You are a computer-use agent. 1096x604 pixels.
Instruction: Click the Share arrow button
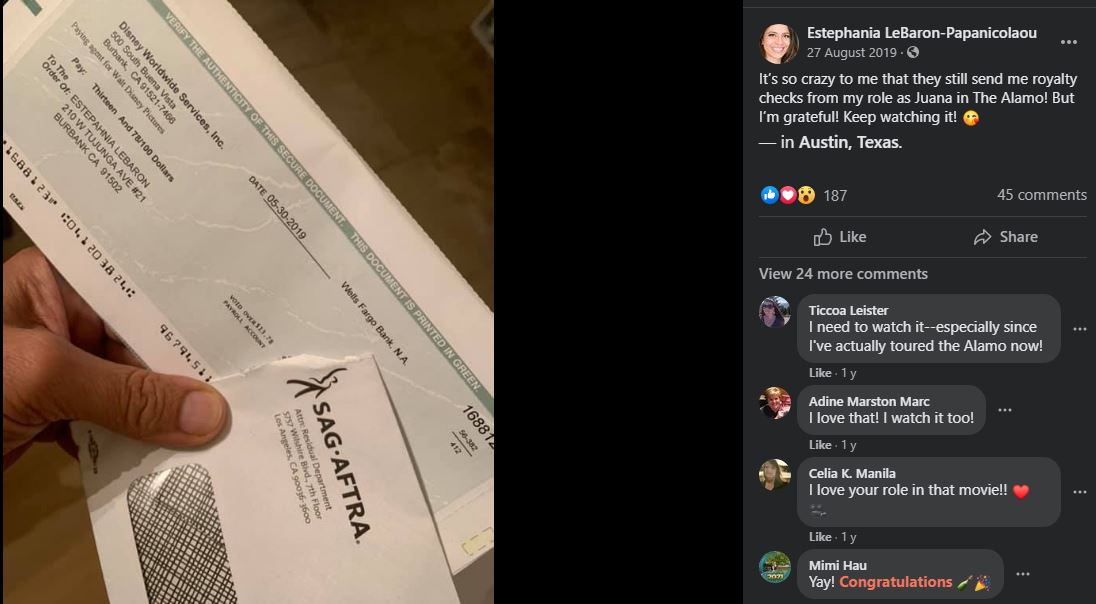(x=1005, y=237)
